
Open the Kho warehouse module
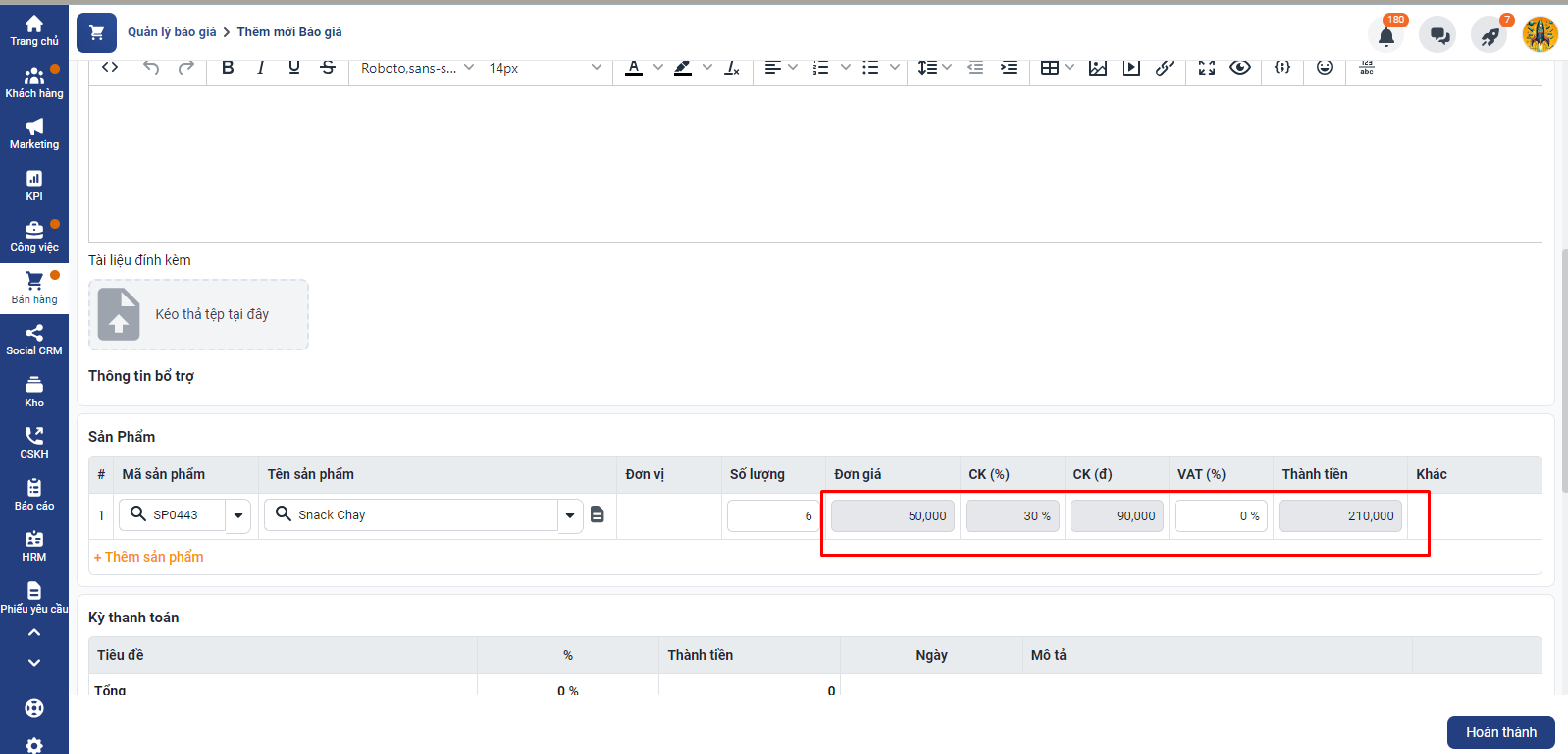[x=34, y=391]
